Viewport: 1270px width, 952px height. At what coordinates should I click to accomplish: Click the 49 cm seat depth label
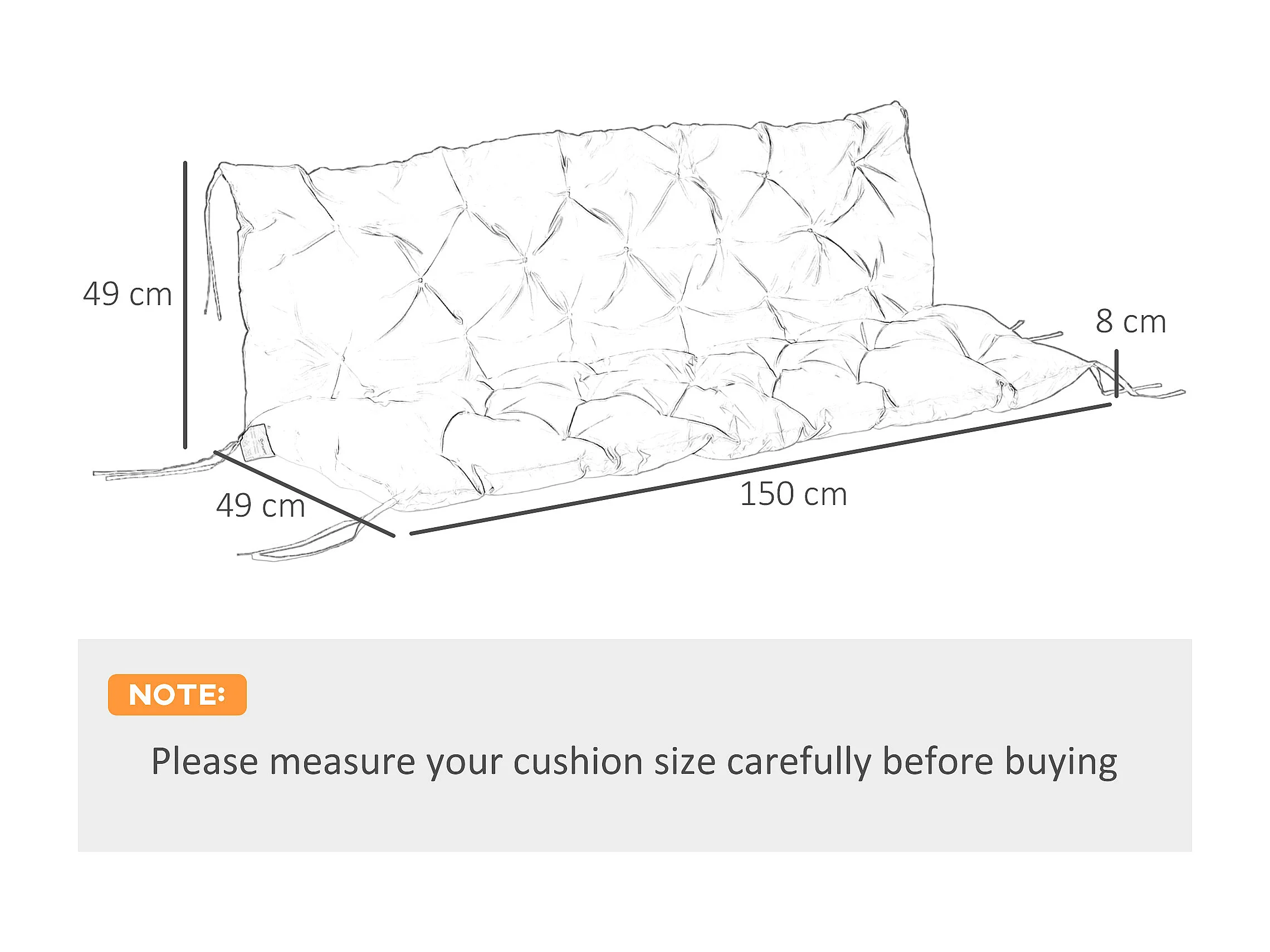coord(260,506)
